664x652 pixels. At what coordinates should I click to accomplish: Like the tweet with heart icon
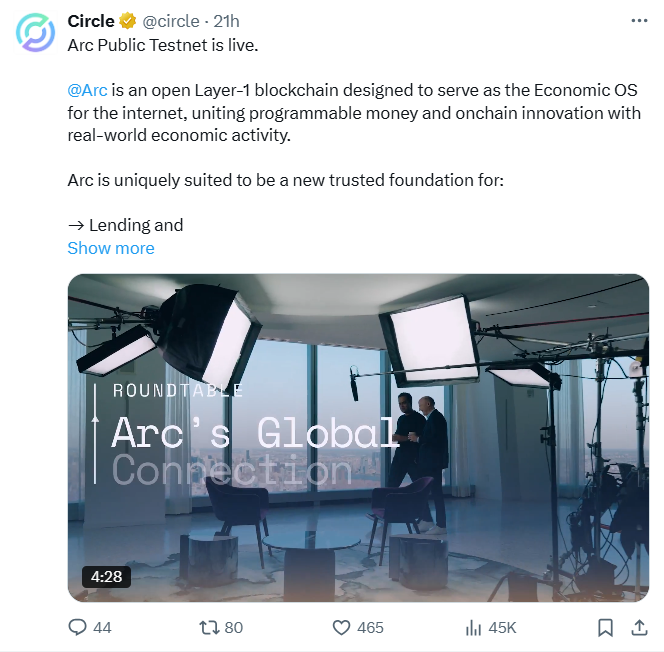(x=341, y=627)
